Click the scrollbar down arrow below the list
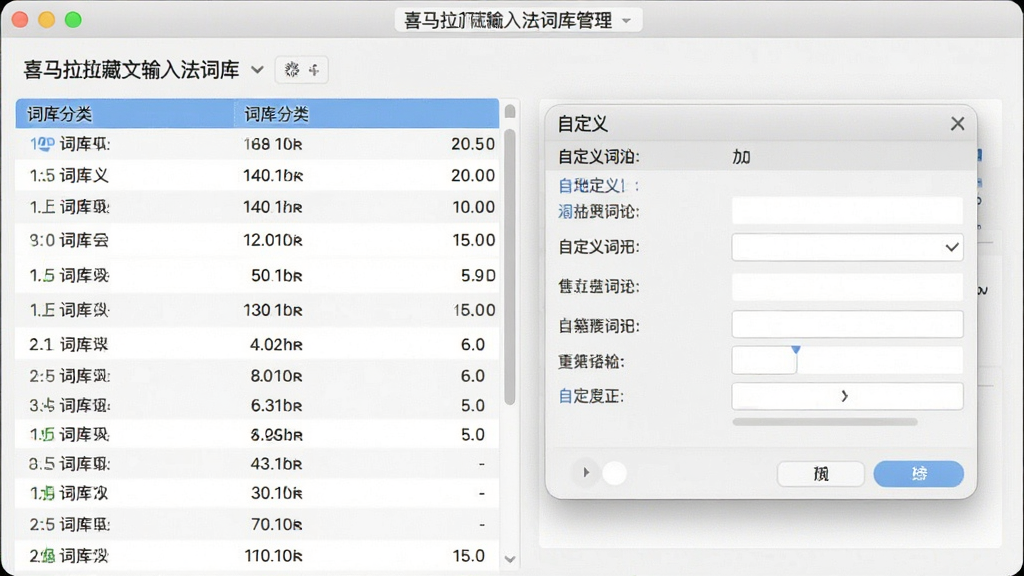 click(x=510, y=559)
